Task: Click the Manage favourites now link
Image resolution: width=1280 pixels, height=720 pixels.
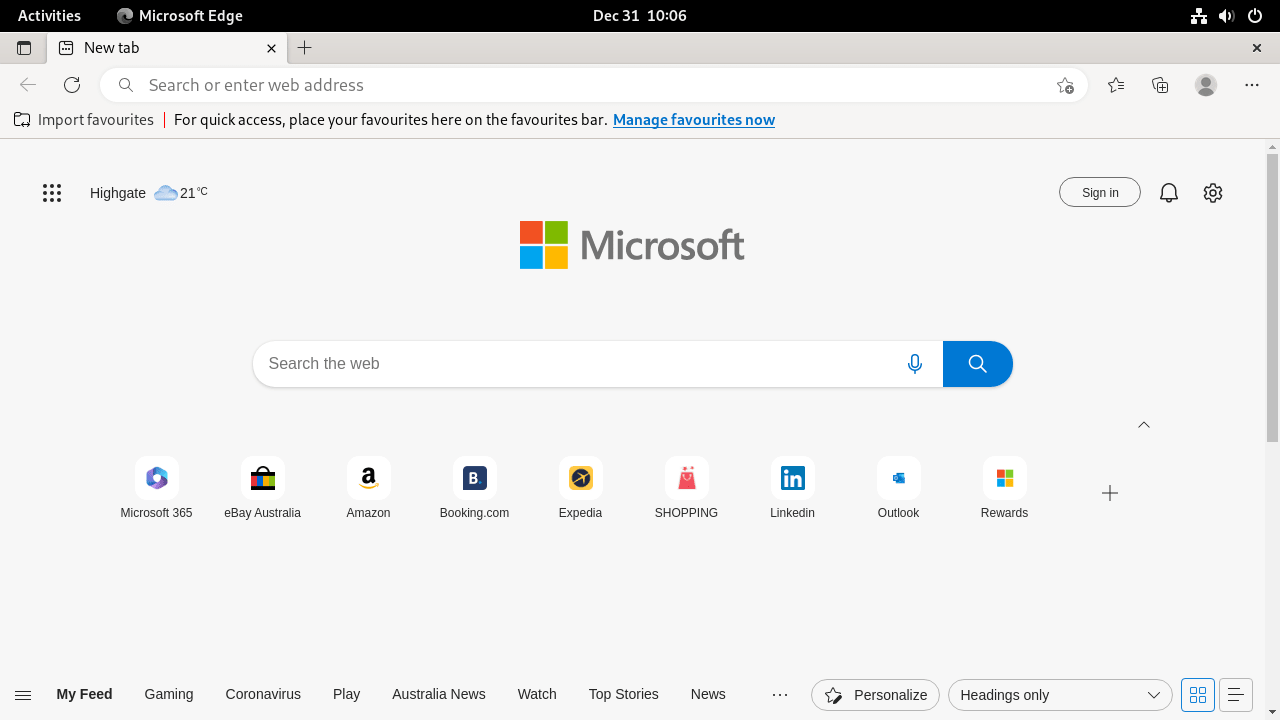Action: [x=693, y=119]
